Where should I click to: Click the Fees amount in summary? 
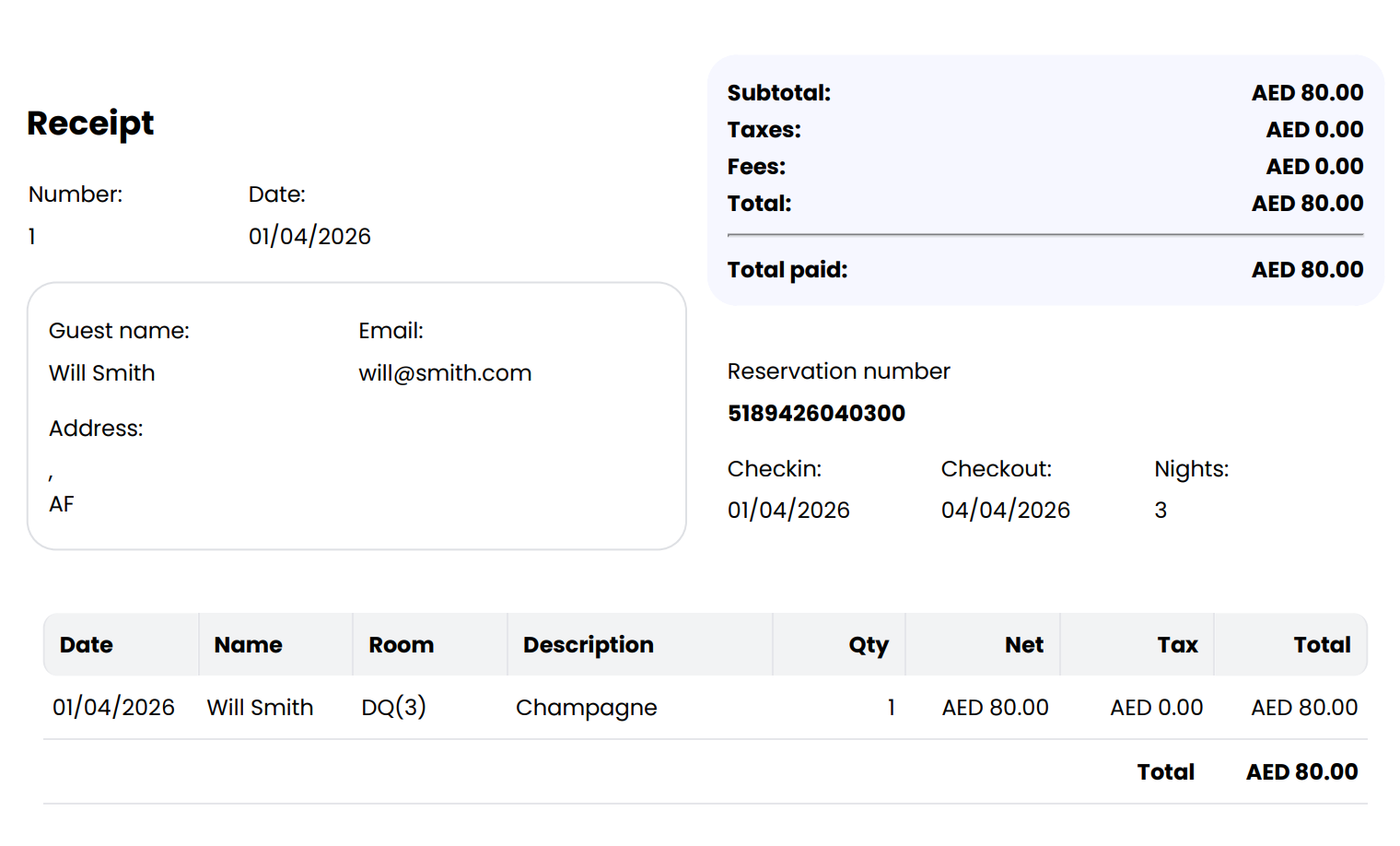1314,167
